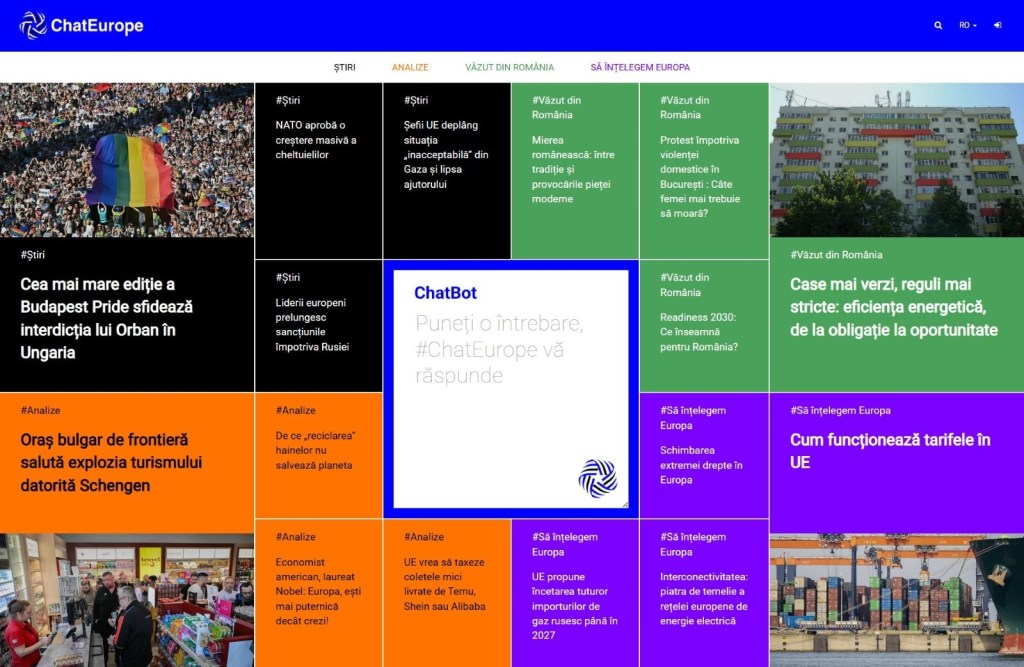Click the ChatBot knot logo icon
The image size is (1024, 667).
point(598,478)
